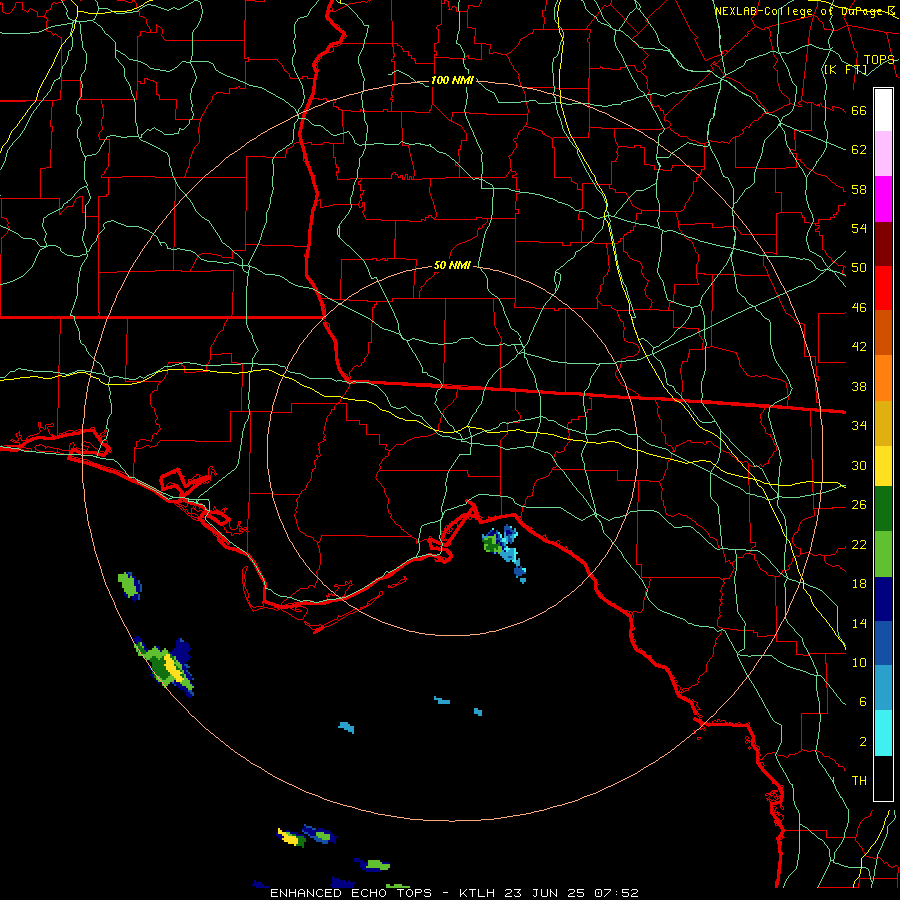The image size is (900, 900).
Task: Click the "30" legend value
Action: click(859, 465)
